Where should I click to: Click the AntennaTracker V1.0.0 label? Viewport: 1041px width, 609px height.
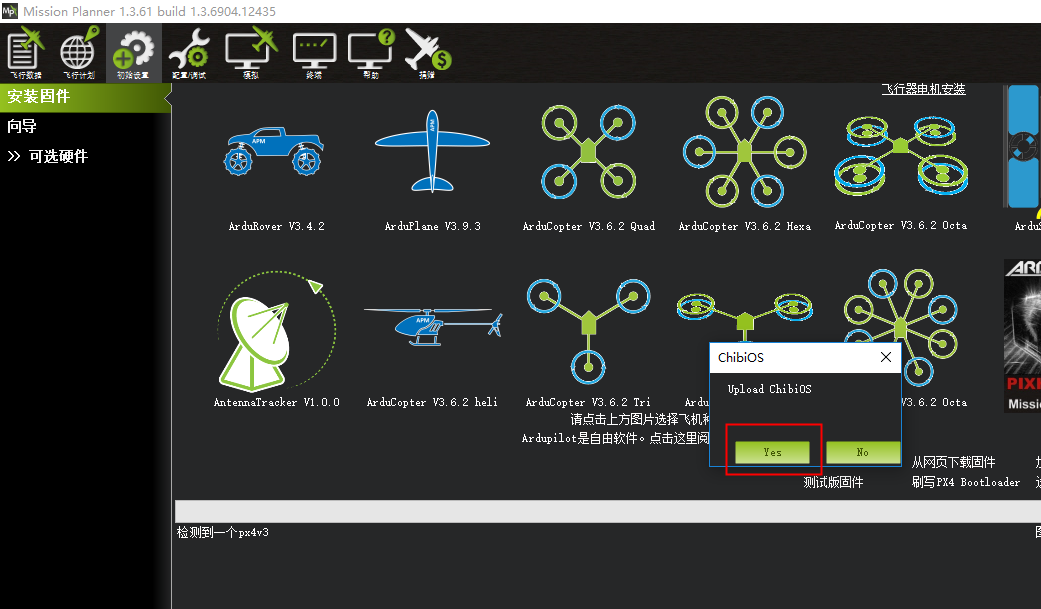277,402
